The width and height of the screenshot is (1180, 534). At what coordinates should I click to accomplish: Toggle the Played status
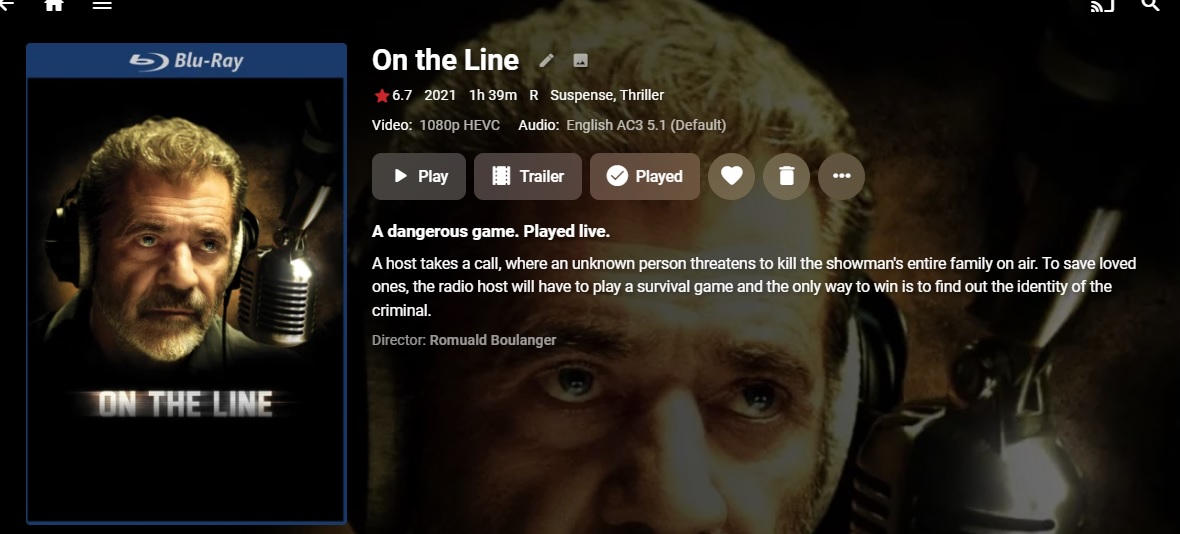[x=645, y=176]
